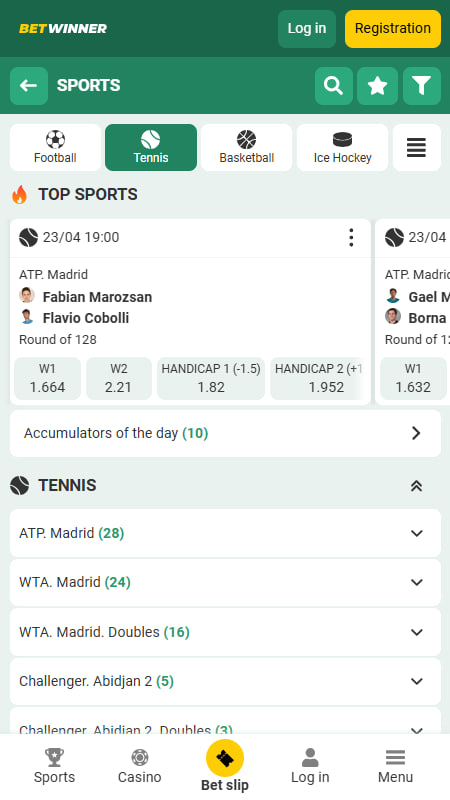Click the Log in header button
This screenshot has height=800, width=450.
coord(307,29)
